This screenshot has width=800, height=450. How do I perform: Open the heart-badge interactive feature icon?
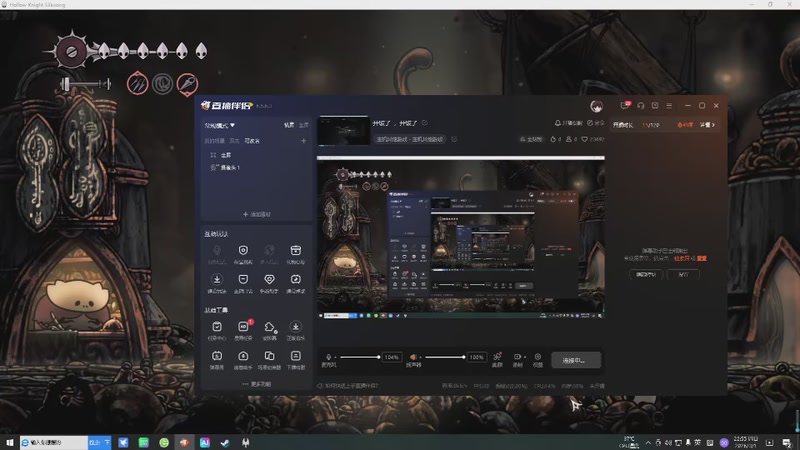pos(269,279)
